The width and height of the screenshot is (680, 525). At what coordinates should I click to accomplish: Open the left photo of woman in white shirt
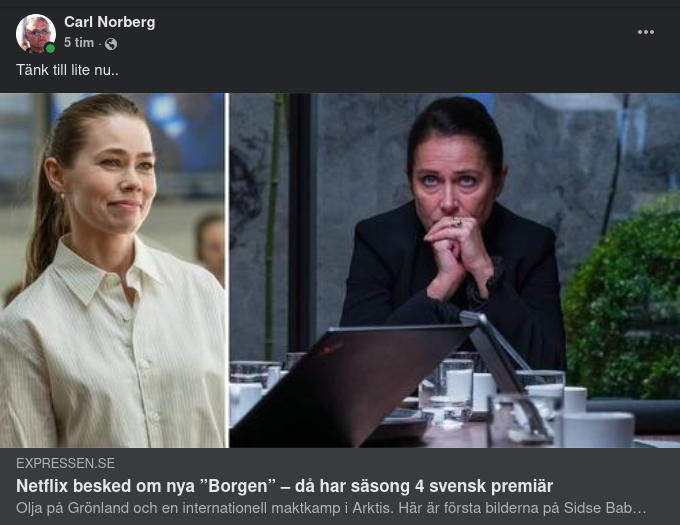pyautogui.click(x=113, y=271)
